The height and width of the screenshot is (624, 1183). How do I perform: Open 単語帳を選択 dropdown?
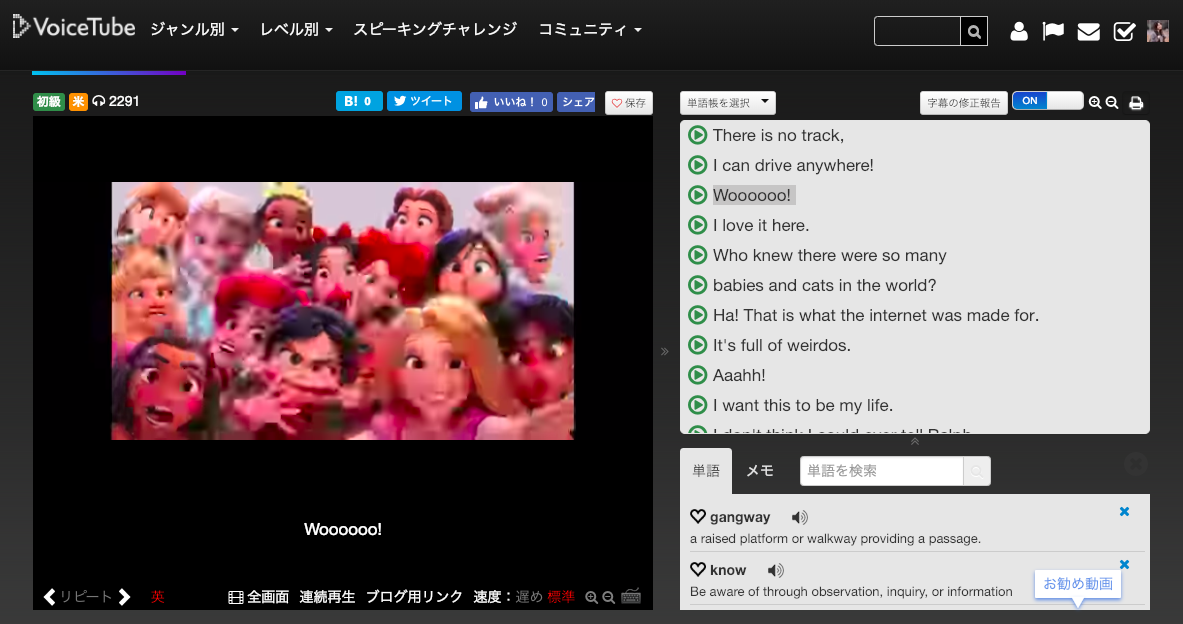click(x=727, y=103)
